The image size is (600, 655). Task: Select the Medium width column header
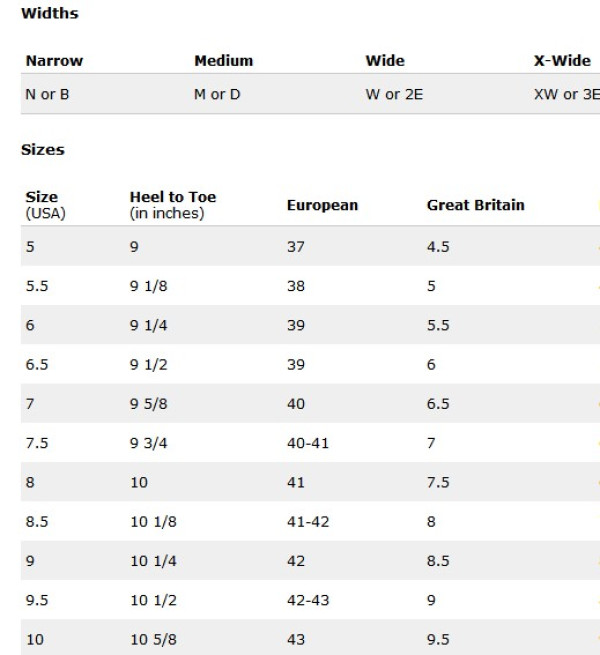coord(224,61)
